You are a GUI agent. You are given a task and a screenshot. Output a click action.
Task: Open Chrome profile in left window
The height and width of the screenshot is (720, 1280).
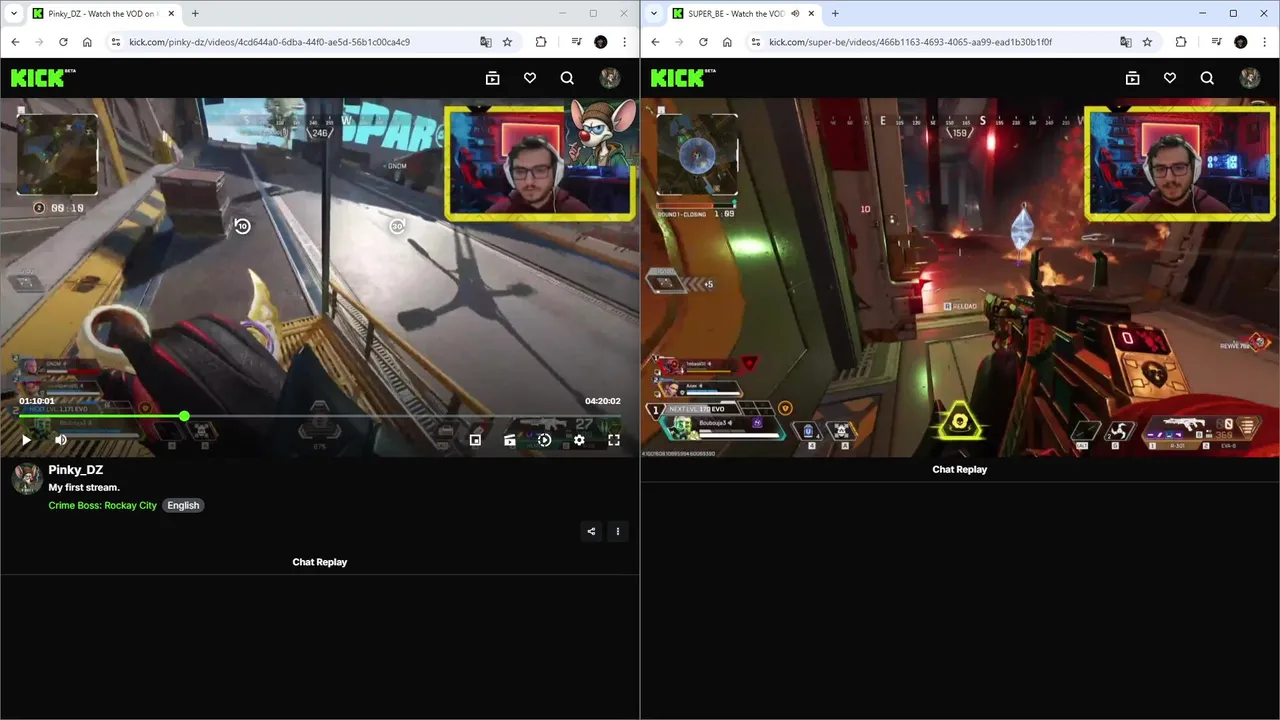601,42
